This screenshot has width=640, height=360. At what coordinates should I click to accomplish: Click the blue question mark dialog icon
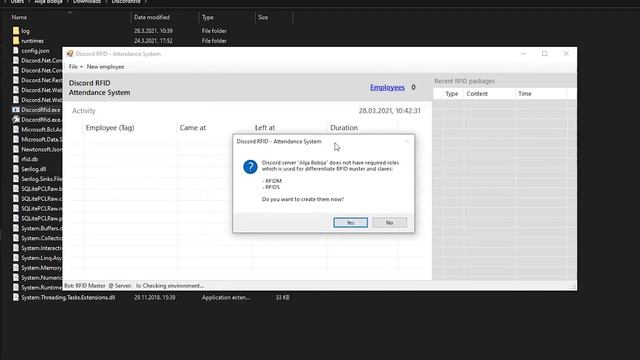coord(250,167)
